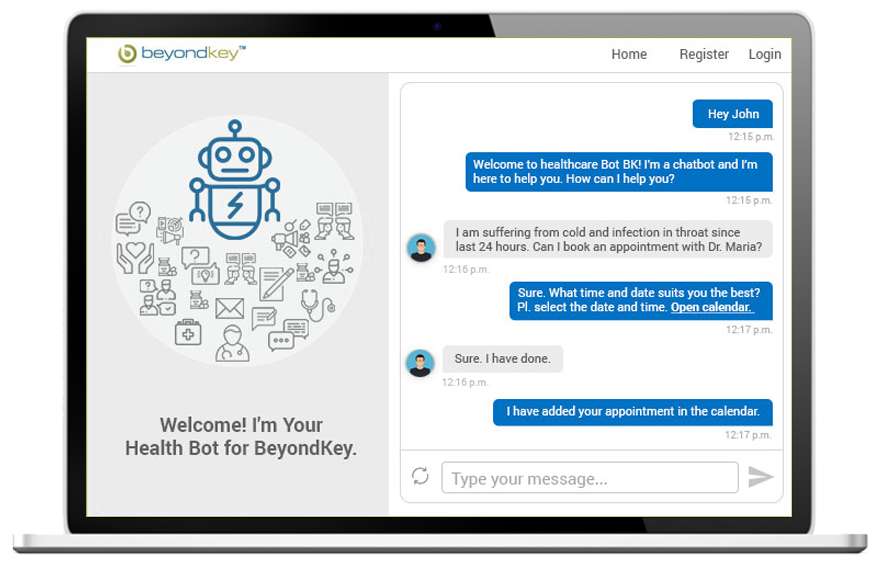Click the notepad with pencil icon
Image resolution: width=878 pixels, height=566 pixels.
click(276, 284)
